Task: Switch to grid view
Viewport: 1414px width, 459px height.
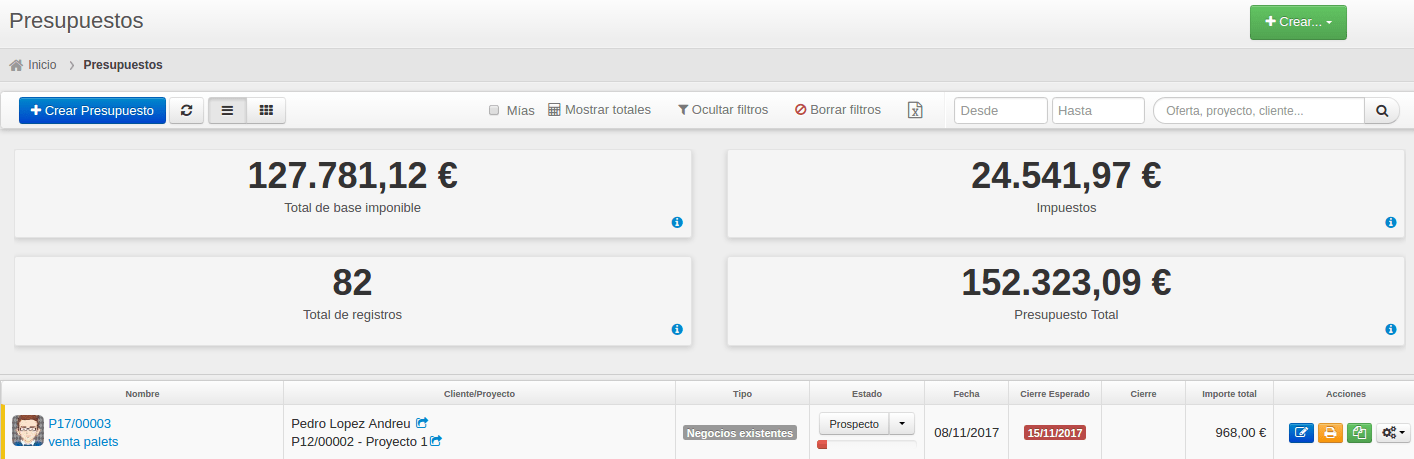Action: tap(266, 111)
